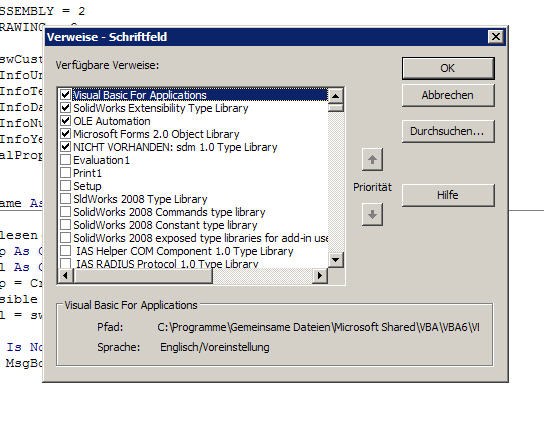Screen dimensions: 544x422
Task: Select 'SolidWorks 2008 Constant type library' row text
Action: tap(165, 225)
